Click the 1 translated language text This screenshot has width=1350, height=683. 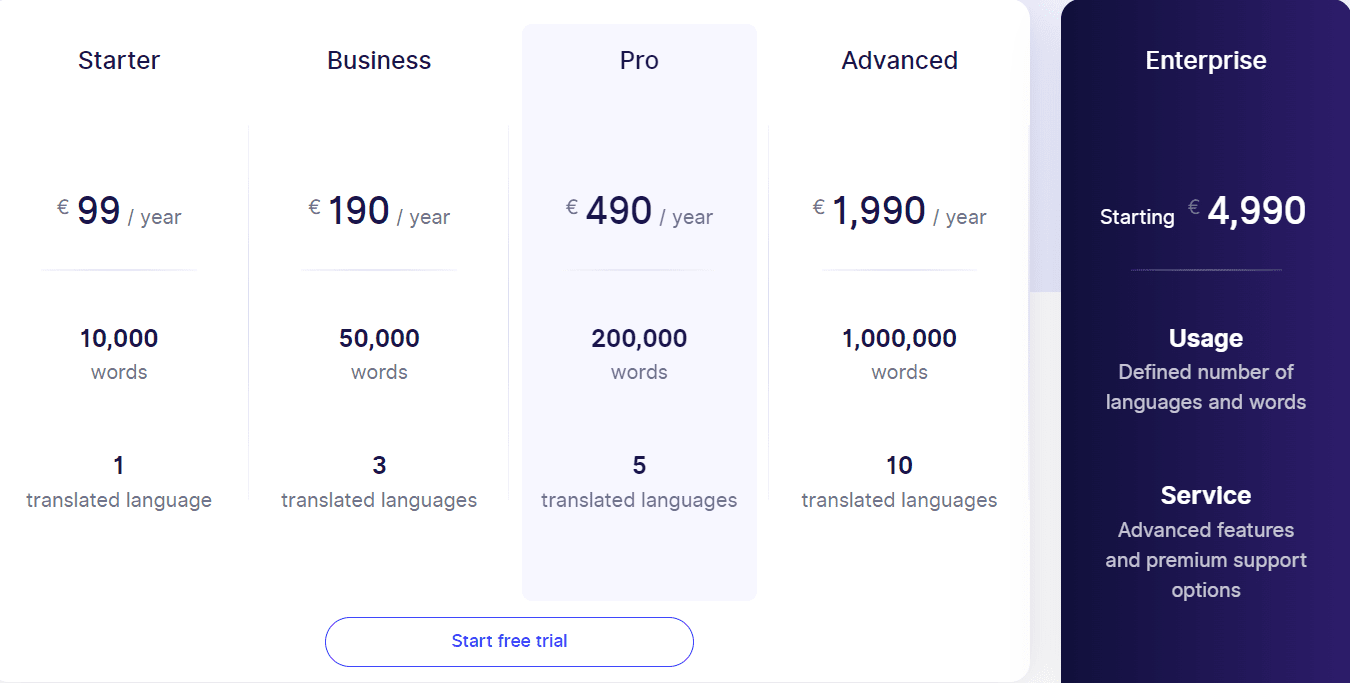coord(119,483)
